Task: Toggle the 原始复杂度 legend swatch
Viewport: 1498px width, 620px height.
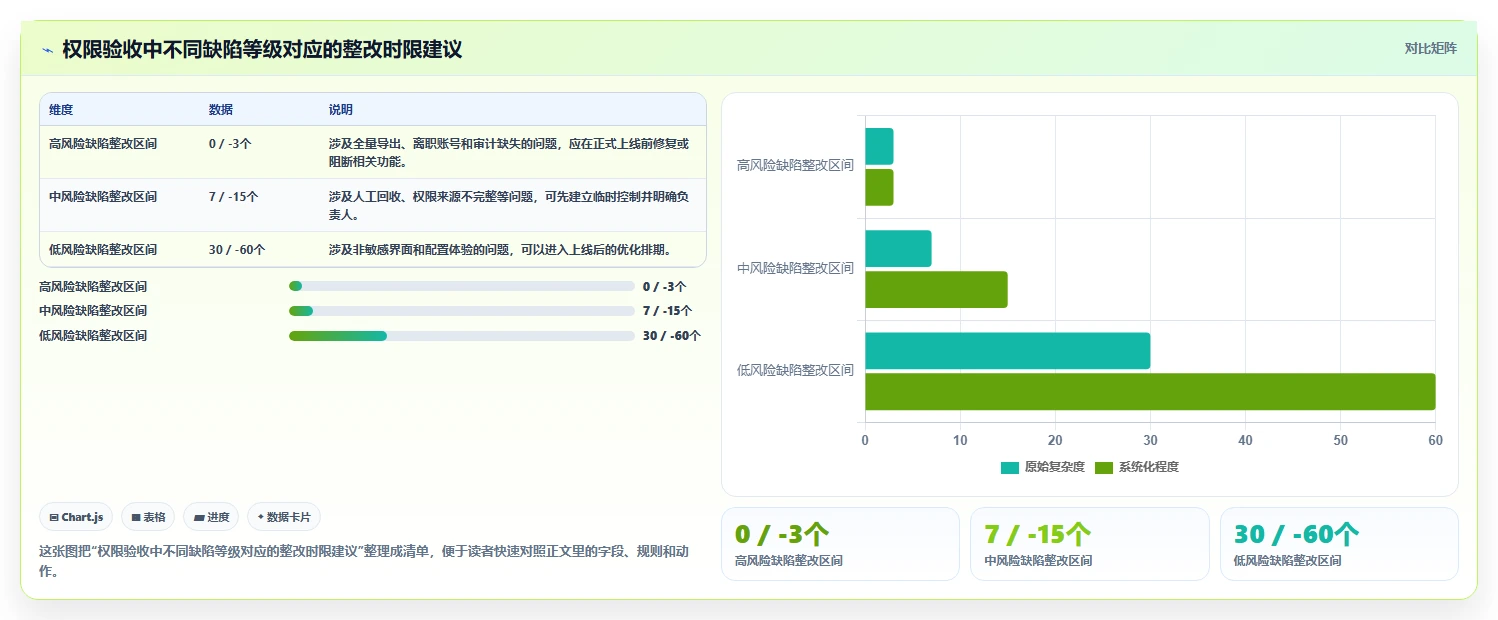Action: coord(1010,467)
